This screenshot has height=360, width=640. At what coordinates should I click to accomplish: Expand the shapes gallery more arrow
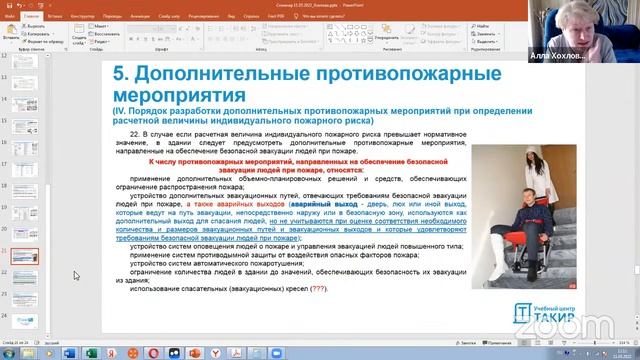[x=370, y=41]
